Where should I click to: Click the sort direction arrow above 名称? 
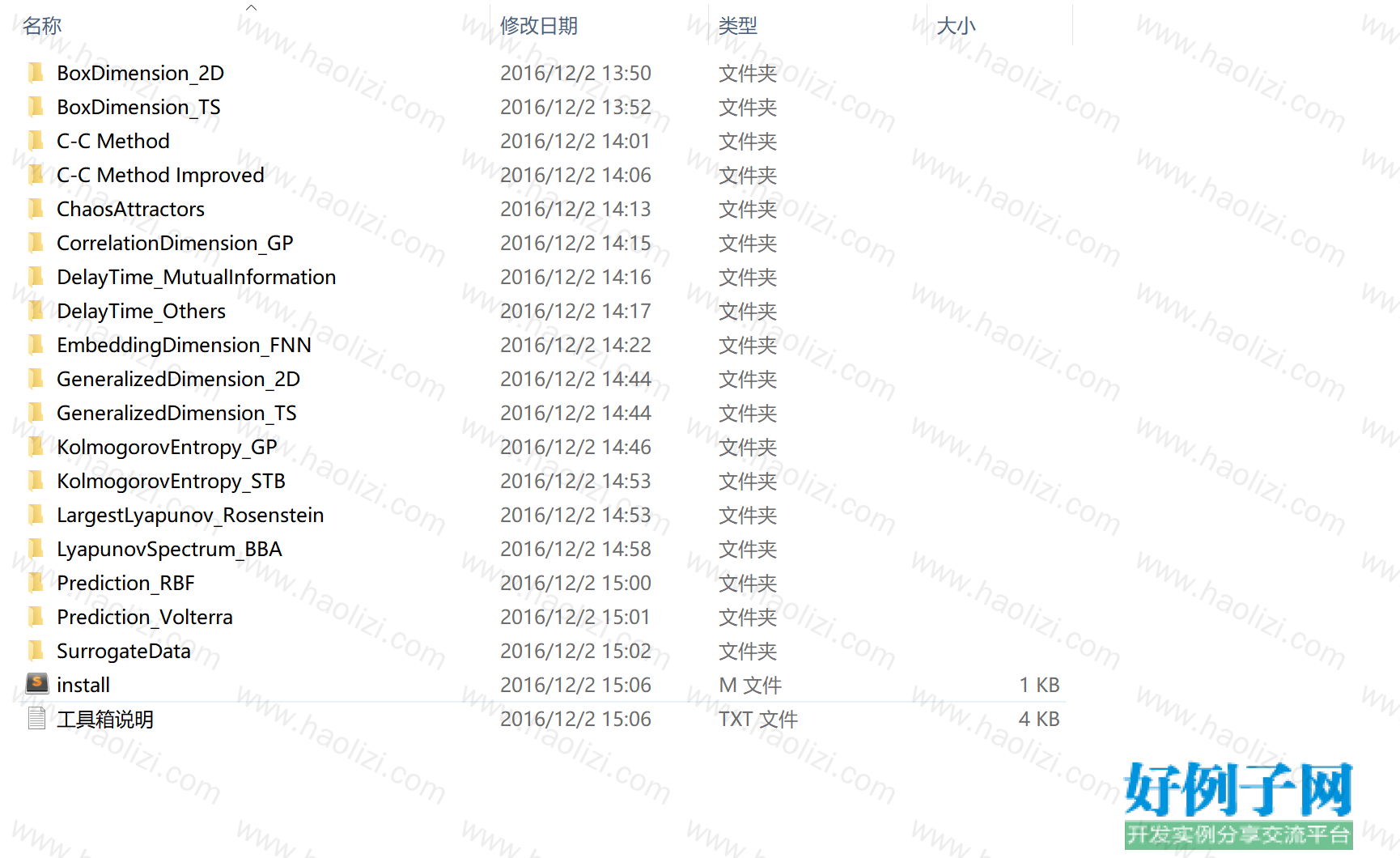[251, 7]
